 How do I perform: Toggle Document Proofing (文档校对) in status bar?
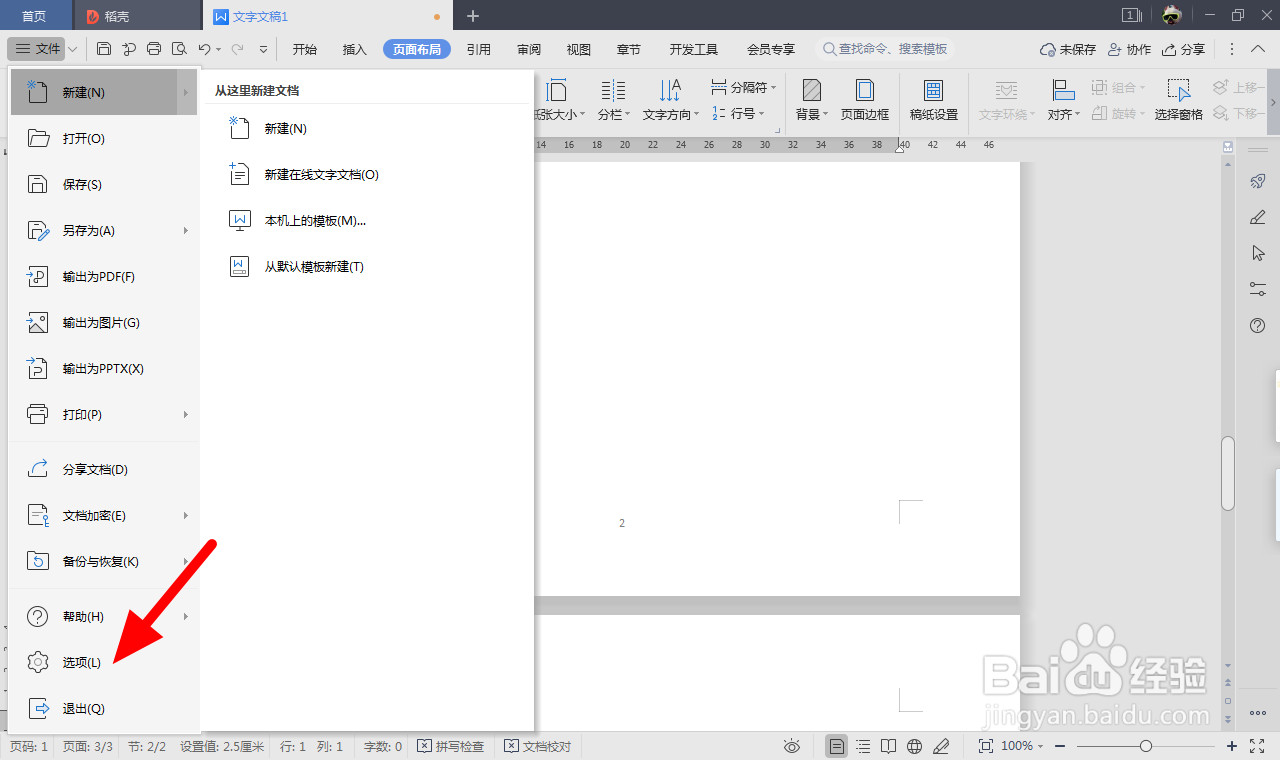[538, 746]
